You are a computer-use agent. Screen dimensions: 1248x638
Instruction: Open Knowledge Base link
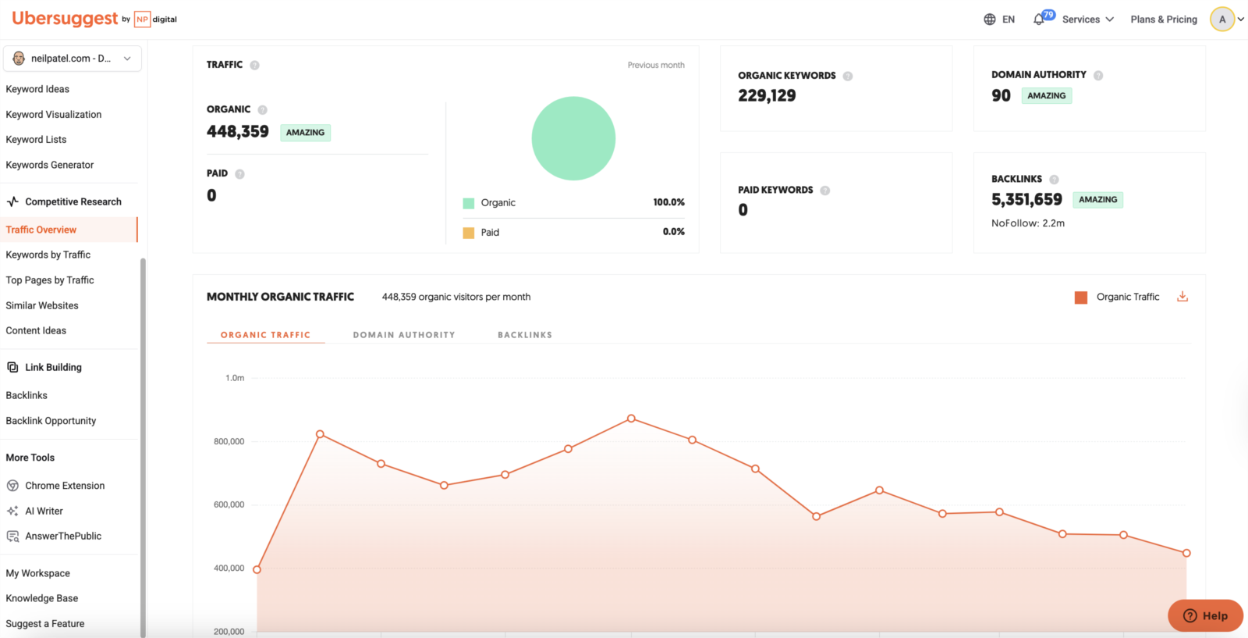tap(42, 598)
